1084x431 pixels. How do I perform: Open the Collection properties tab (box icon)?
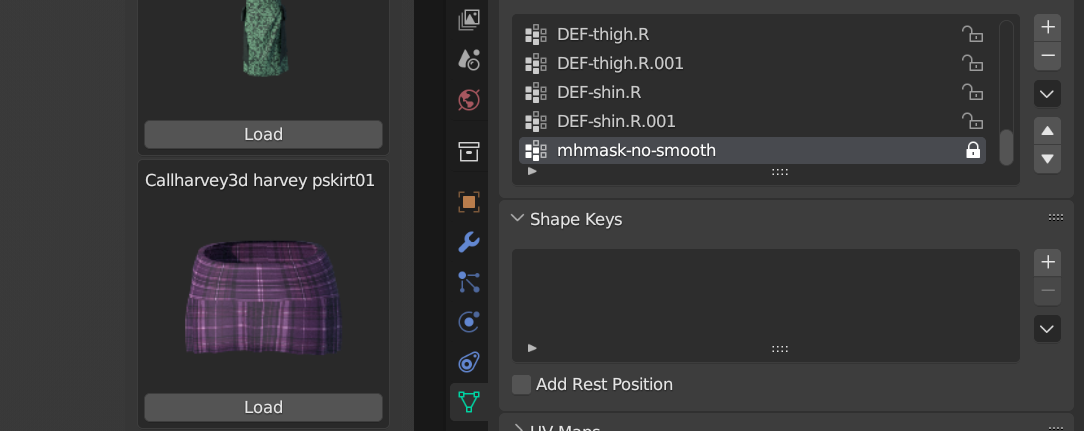click(468, 151)
